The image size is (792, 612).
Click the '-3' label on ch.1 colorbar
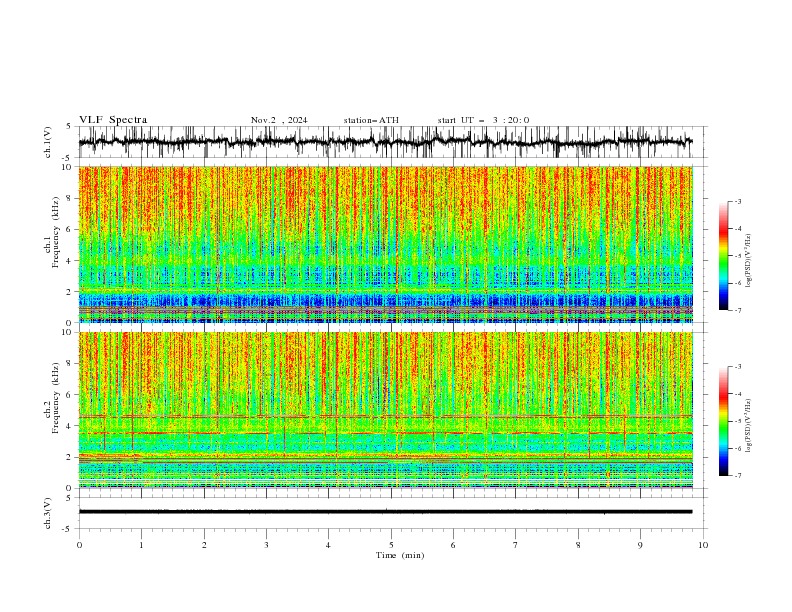(x=738, y=201)
